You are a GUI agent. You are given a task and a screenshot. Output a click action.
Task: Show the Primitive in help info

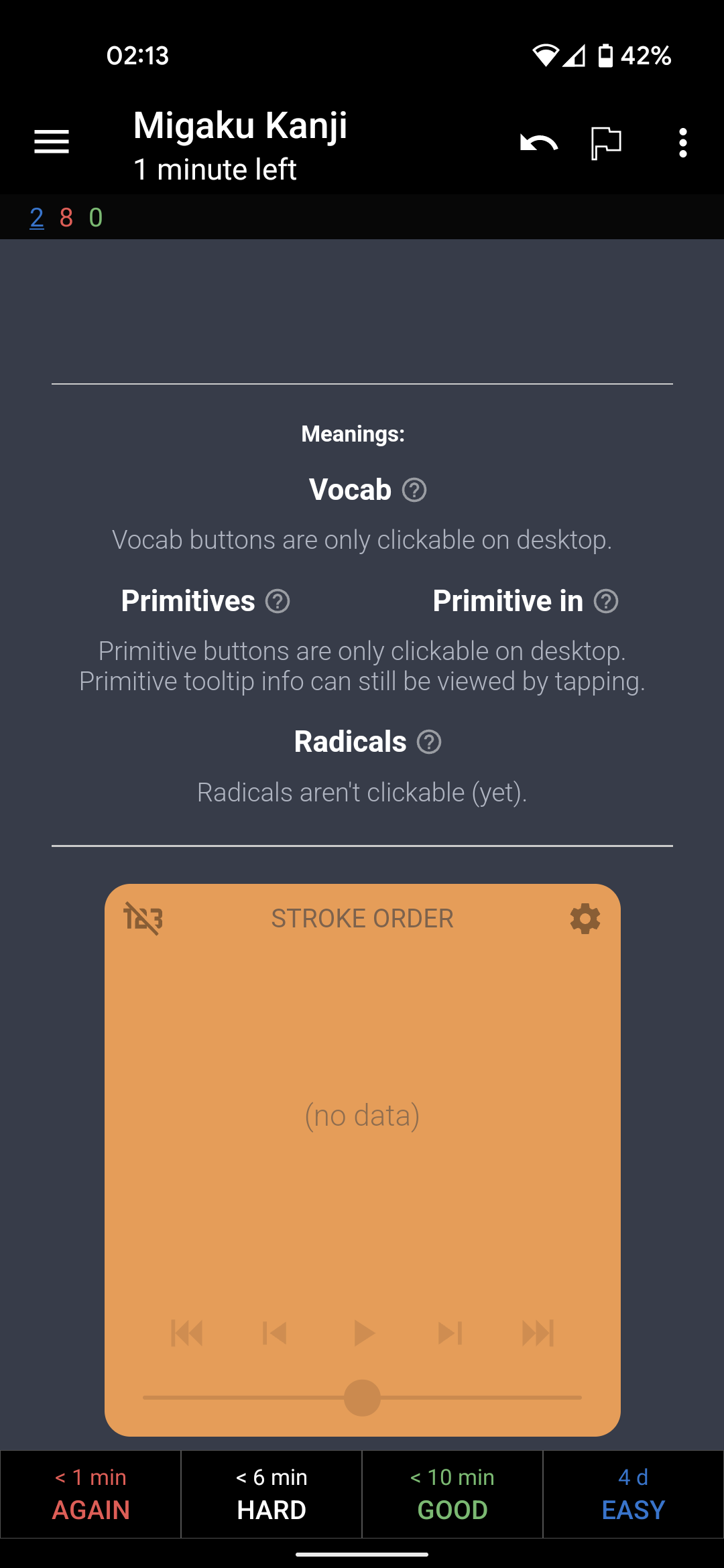[x=607, y=602]
